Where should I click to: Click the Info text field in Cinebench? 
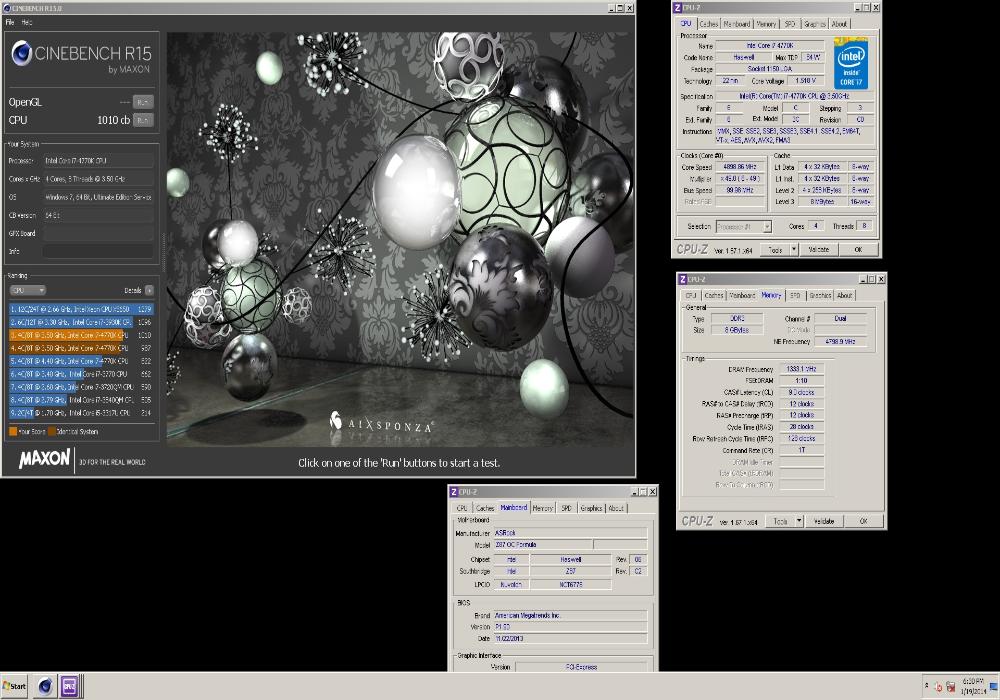coord(98,251)
